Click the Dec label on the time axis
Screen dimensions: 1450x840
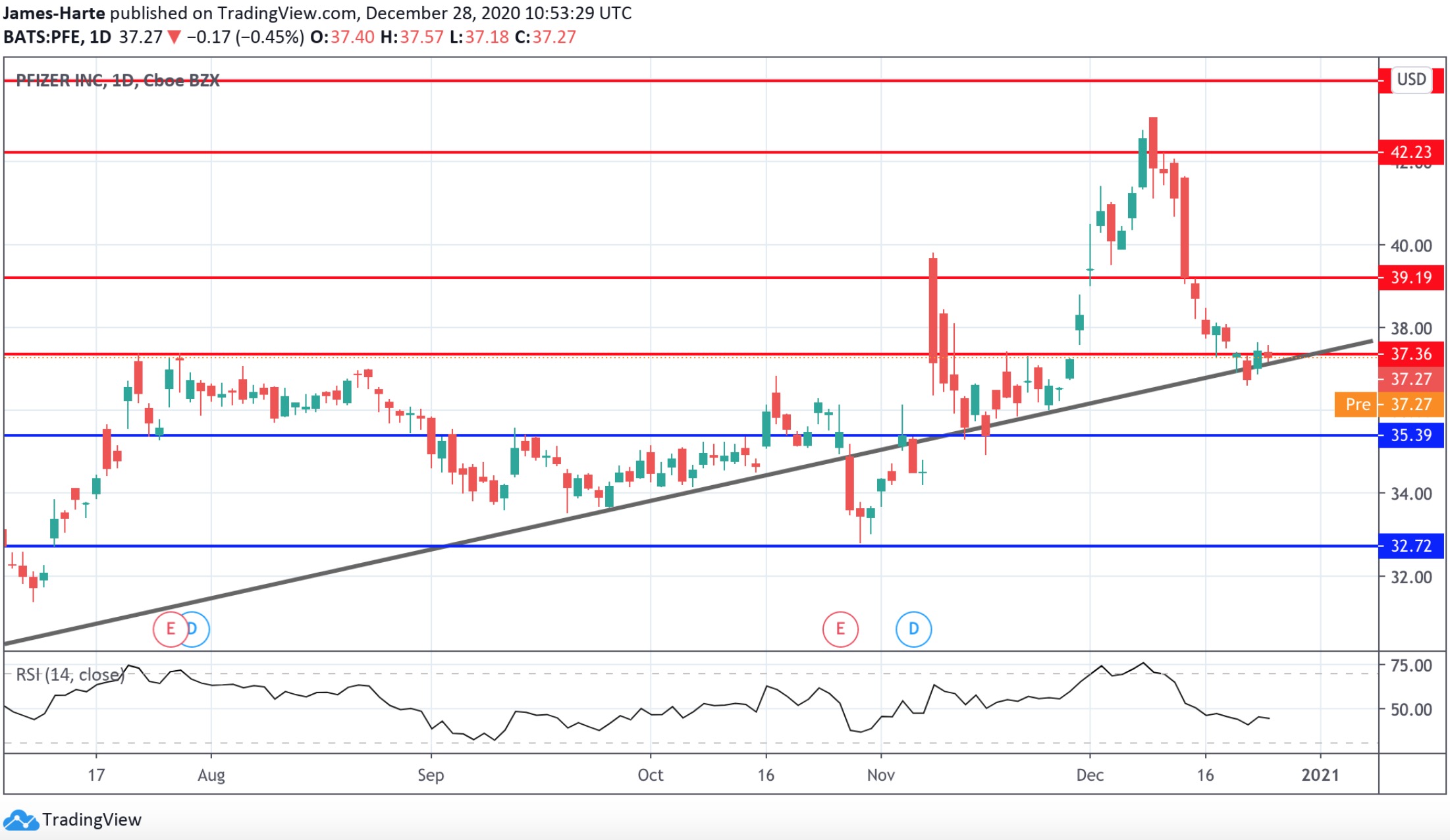[x=1089, y=775]
